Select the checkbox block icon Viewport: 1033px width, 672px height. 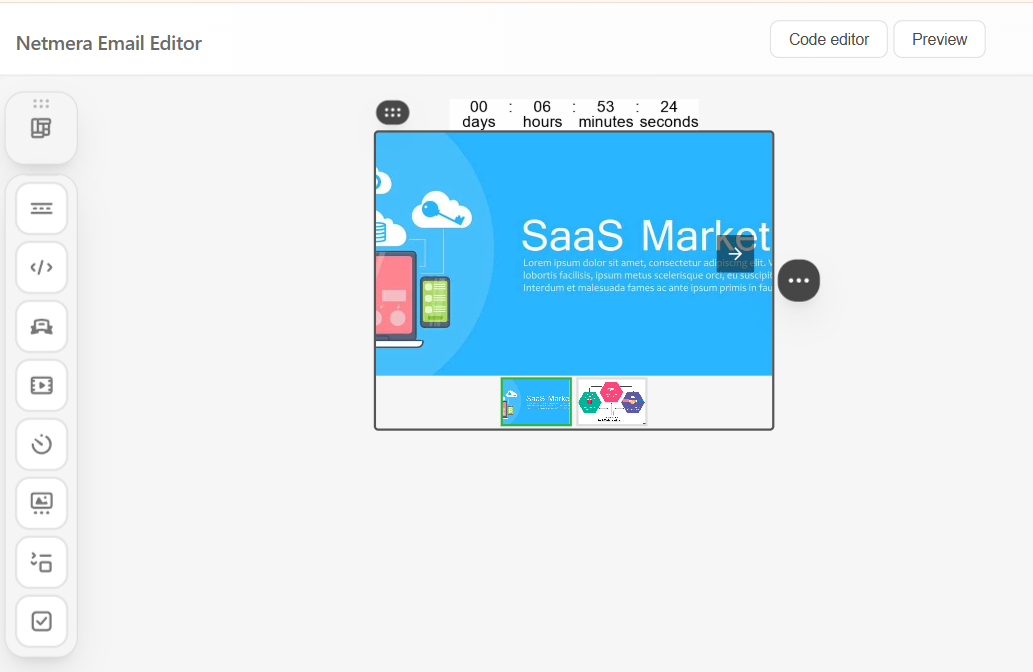(41, 621)
